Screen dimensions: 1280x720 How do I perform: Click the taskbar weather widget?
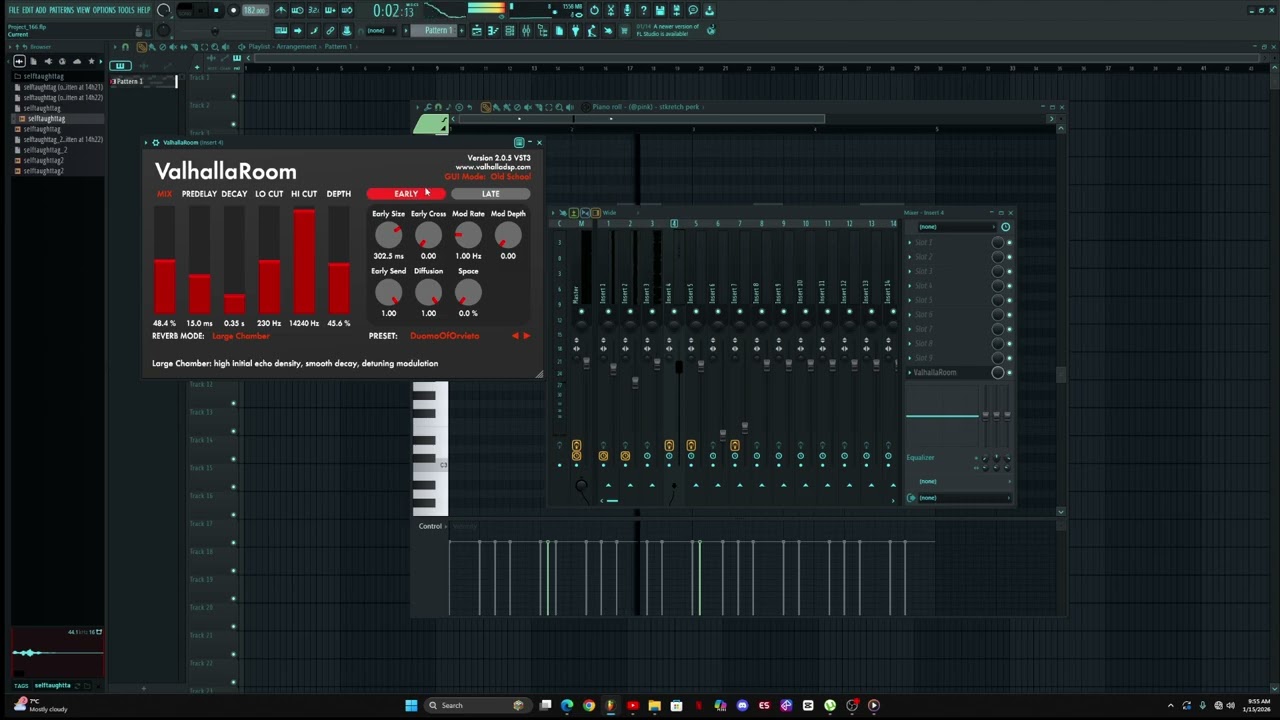point(42,705)
